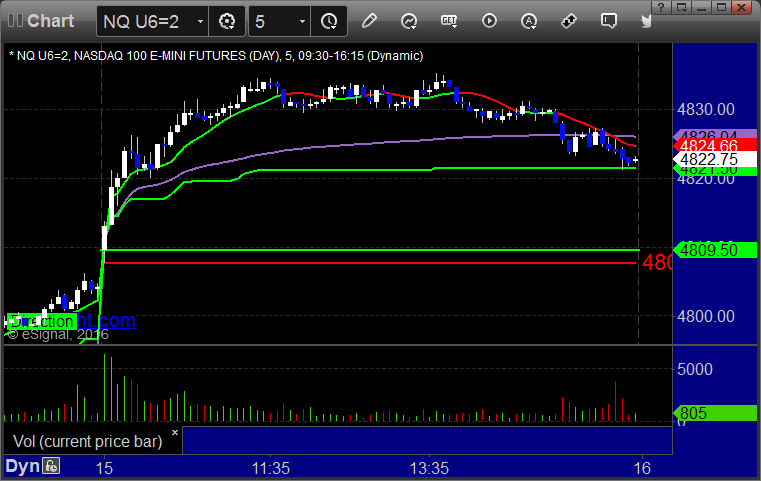
Task: Expand the interval 5 dropdown arrow
Action: (302, 21)
